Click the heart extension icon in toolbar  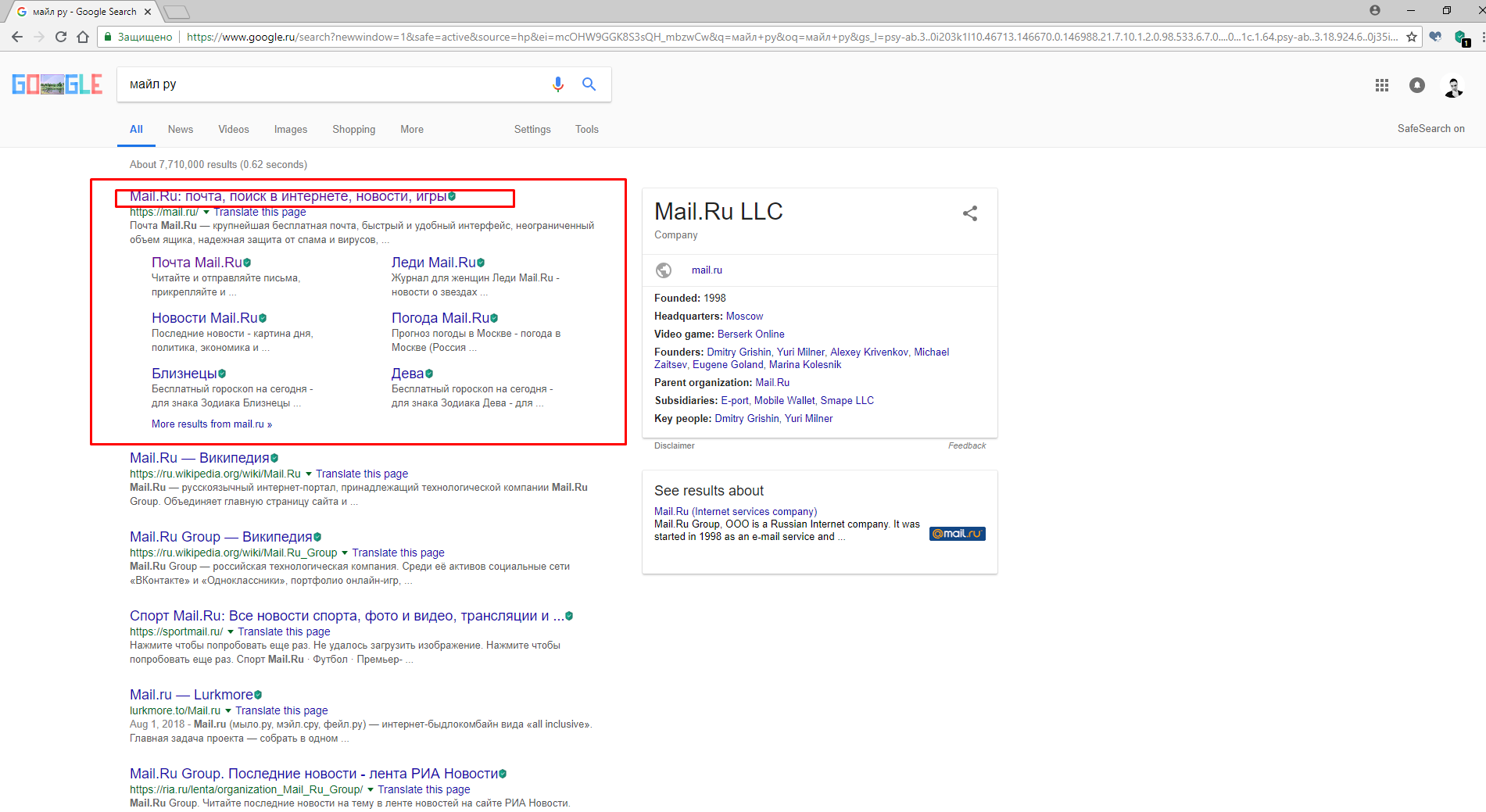[1435, 37]
